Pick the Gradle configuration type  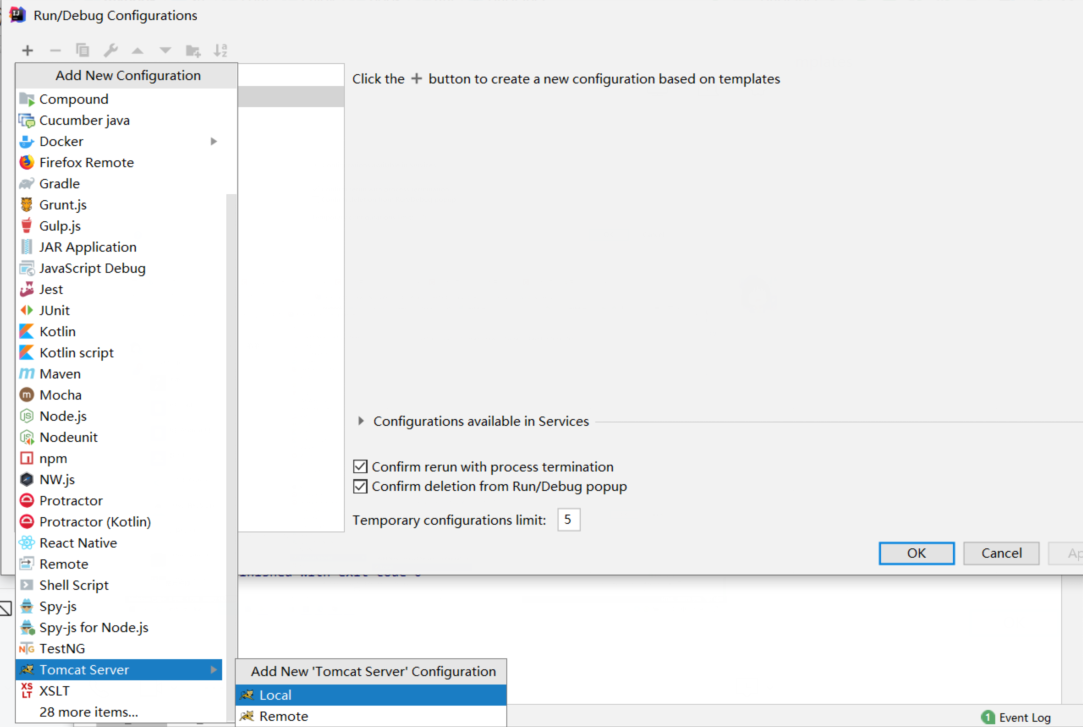click(121, 184)
